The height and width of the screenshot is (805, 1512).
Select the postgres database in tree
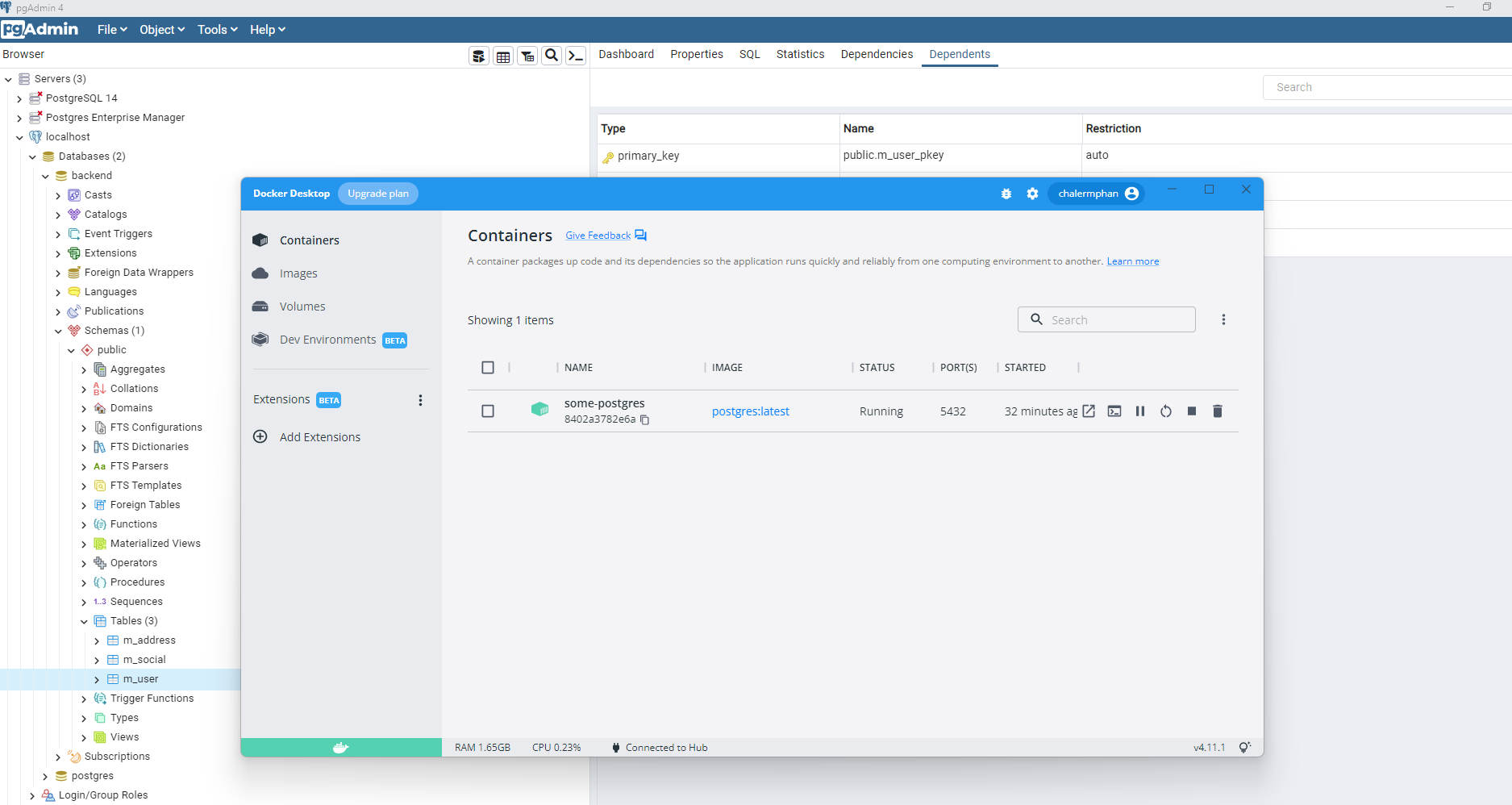pyautogui.click(x=92, y=776)
